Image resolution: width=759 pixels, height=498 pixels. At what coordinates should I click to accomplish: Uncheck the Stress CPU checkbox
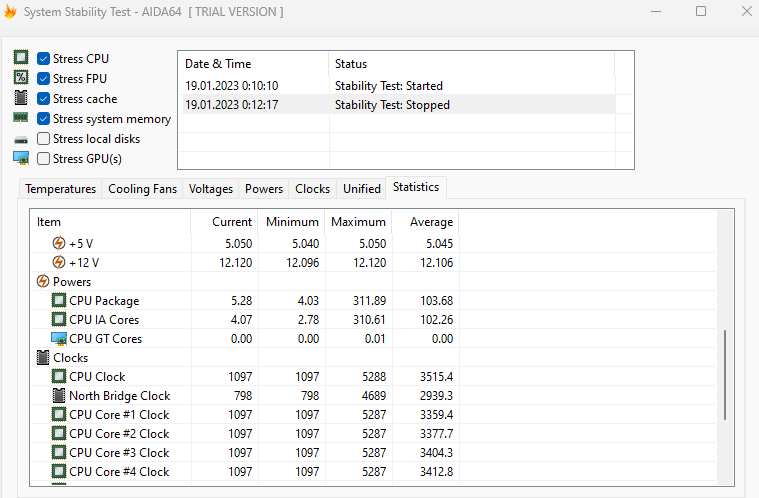(44, 59)
